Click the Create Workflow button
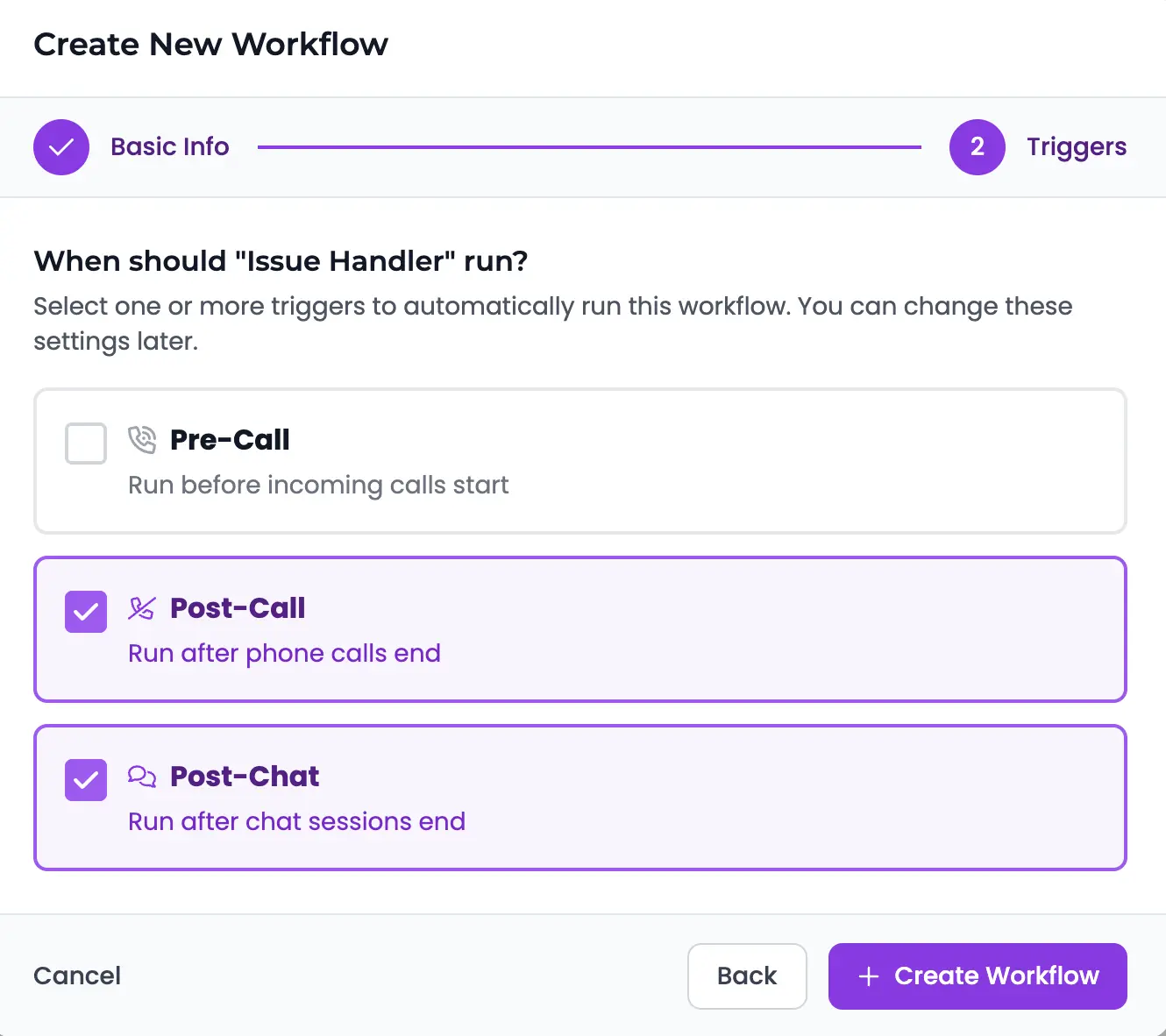 pyautogui.click(x=977, y=976)
